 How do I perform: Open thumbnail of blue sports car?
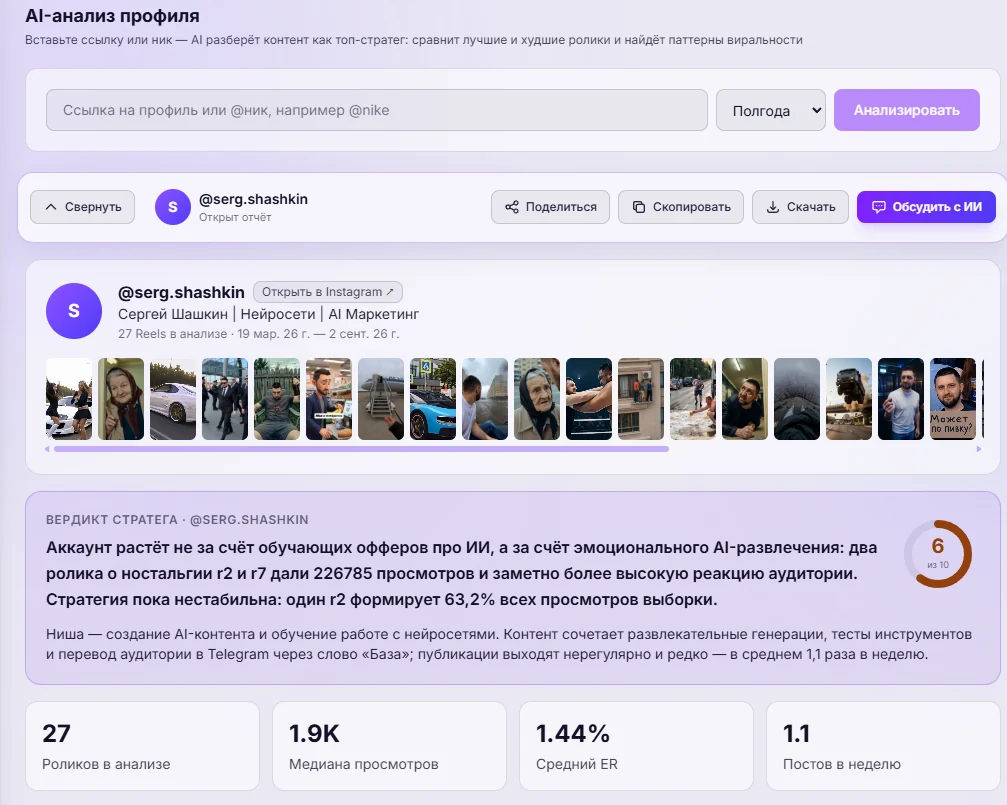click(x=433, y=399)
